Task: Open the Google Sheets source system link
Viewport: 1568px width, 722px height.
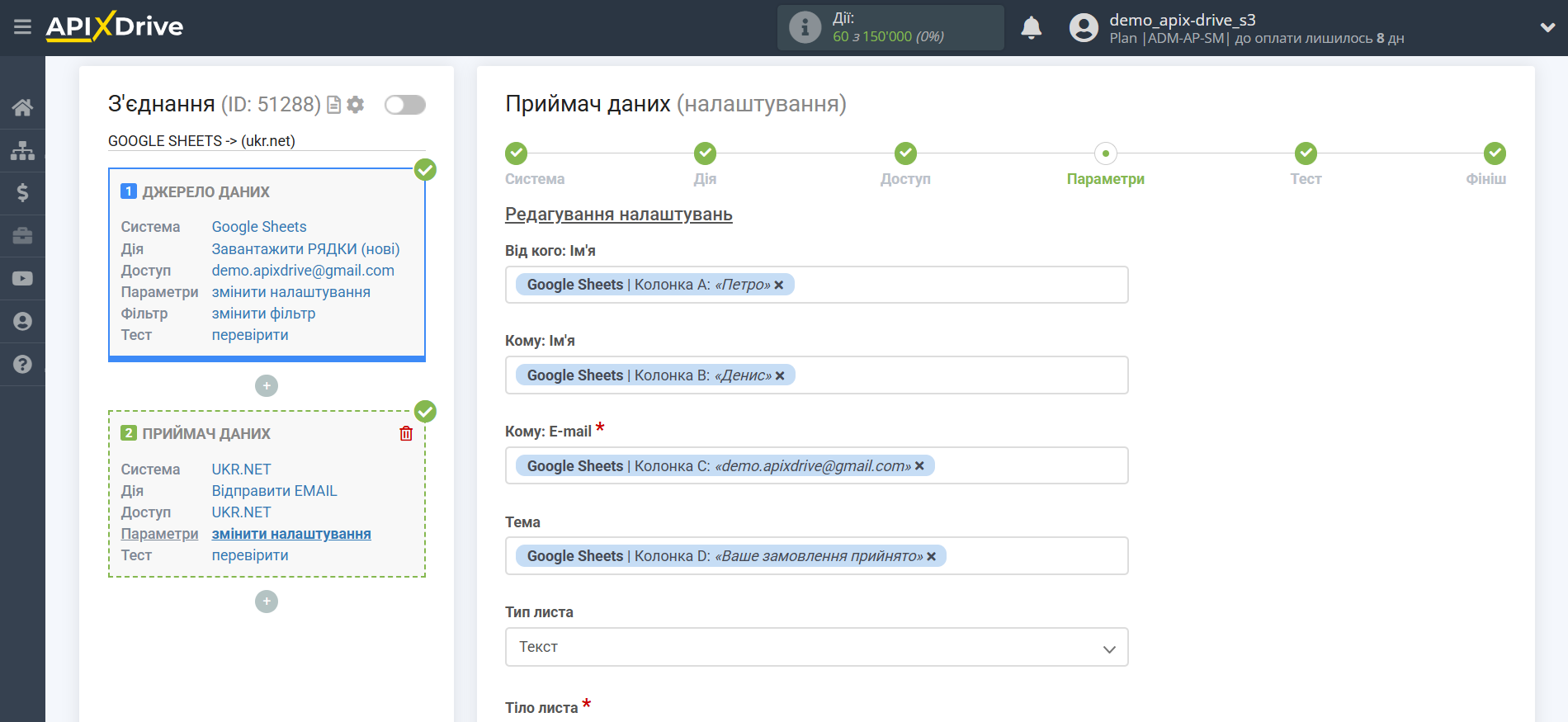Action: pyautogui.click(x=259, y=227)
